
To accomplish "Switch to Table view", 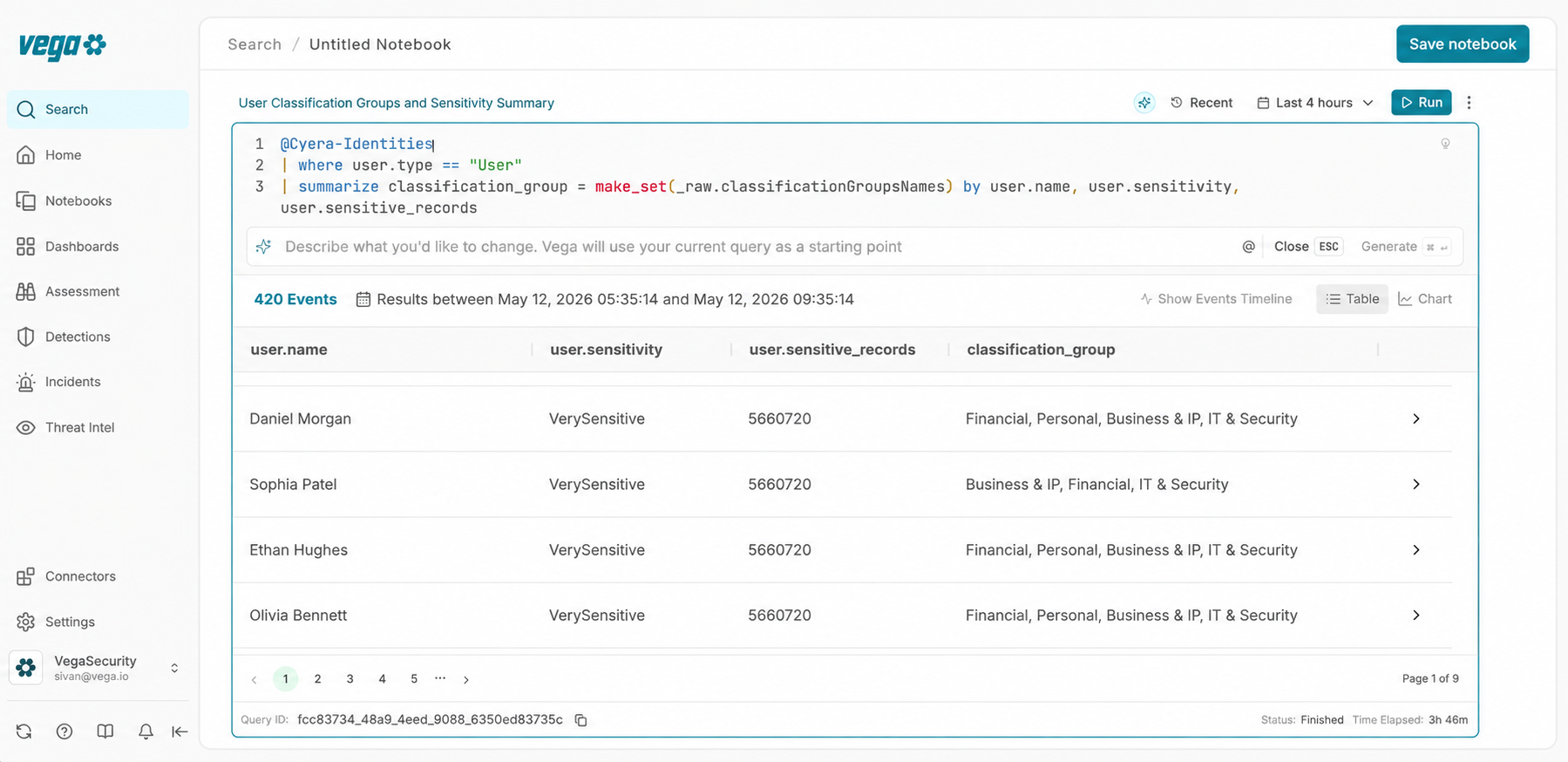I will [x=1352, y=299].
